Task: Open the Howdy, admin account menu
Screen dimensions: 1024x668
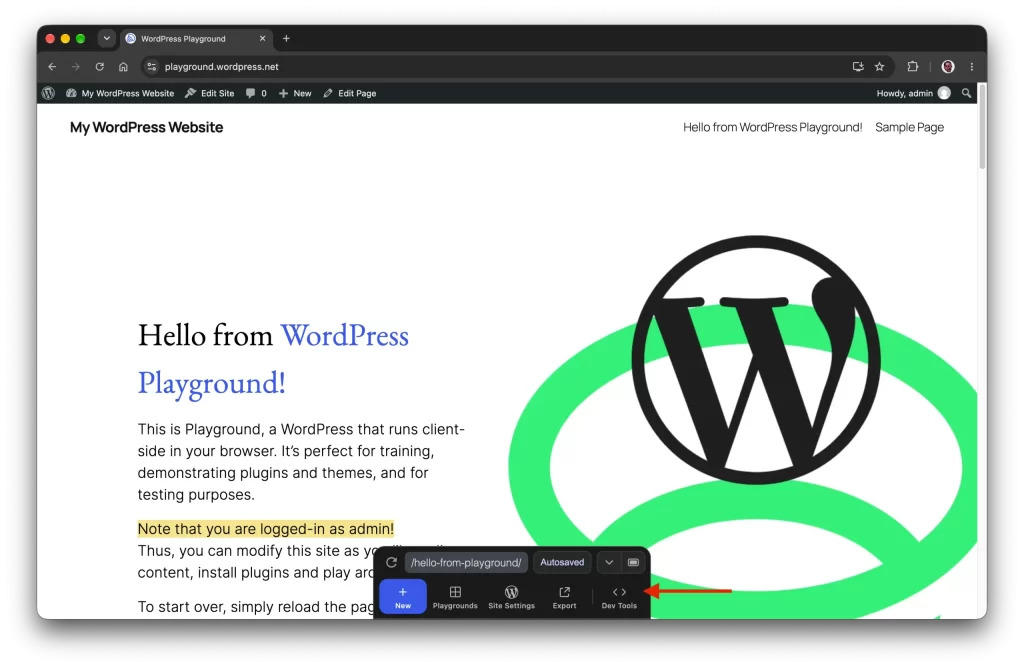Action: (x=913, y=93)
